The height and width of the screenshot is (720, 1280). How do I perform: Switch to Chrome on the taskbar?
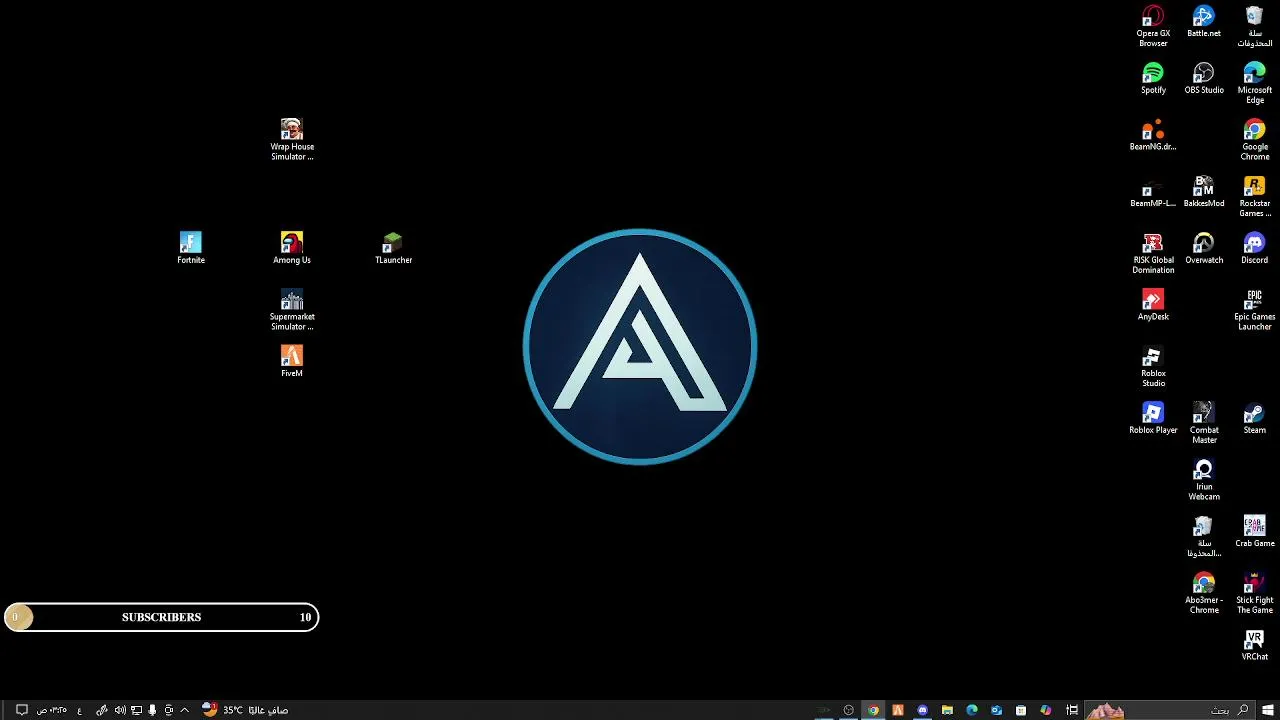pyautogui.click(x=873, y=710)
